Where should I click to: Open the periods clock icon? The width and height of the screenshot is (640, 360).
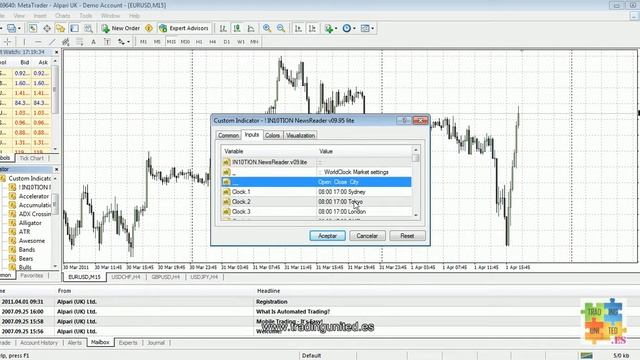(347, 28)
